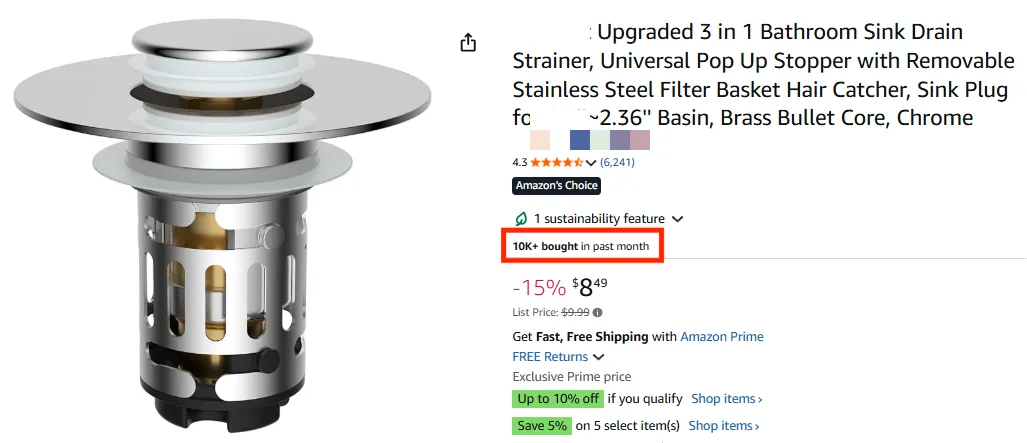Viewport: 1027px width, 443px height.
Task: Click the List Price info icon
Action: pyautogui.click(x=597, y=313)
